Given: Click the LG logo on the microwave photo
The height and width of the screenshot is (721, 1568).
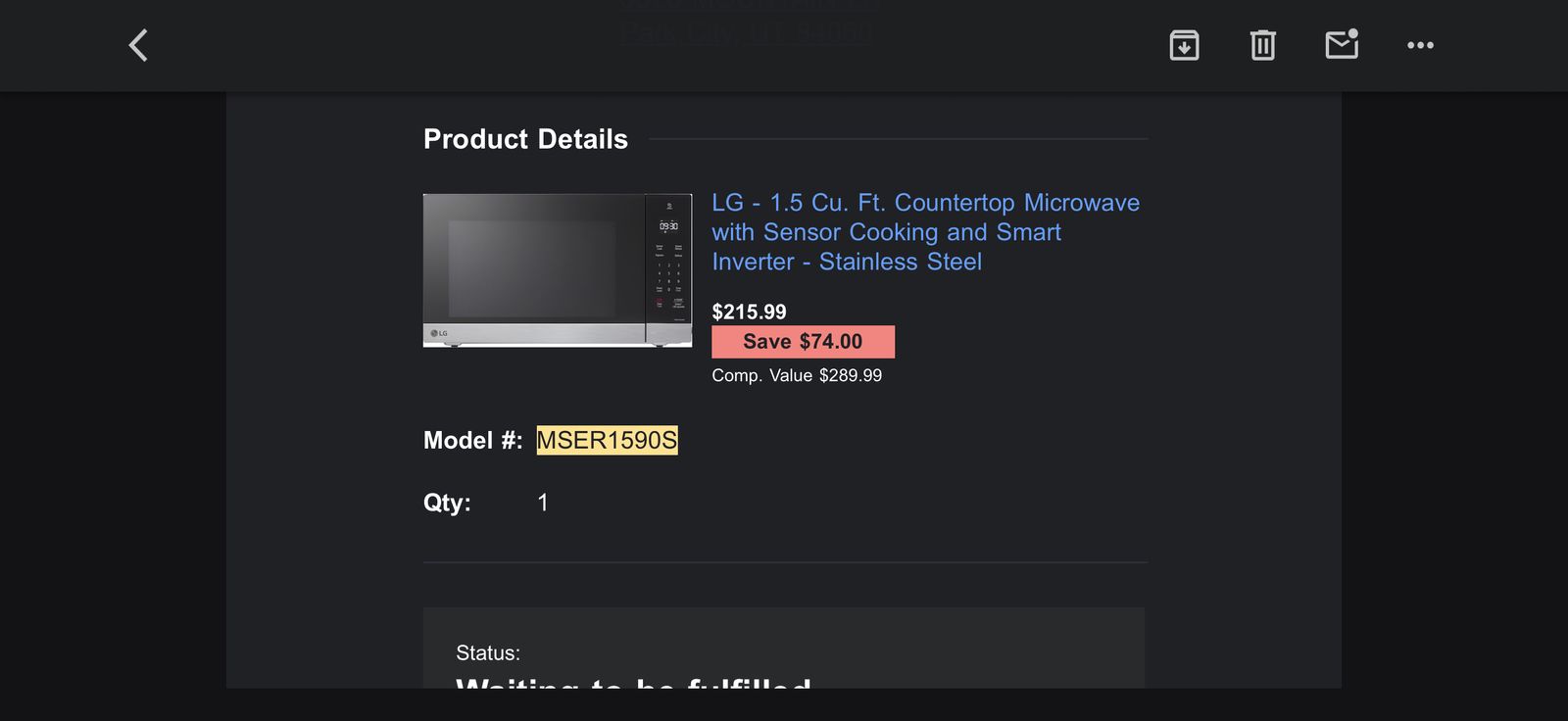Looking at the screenshot, I should [438, 334].
